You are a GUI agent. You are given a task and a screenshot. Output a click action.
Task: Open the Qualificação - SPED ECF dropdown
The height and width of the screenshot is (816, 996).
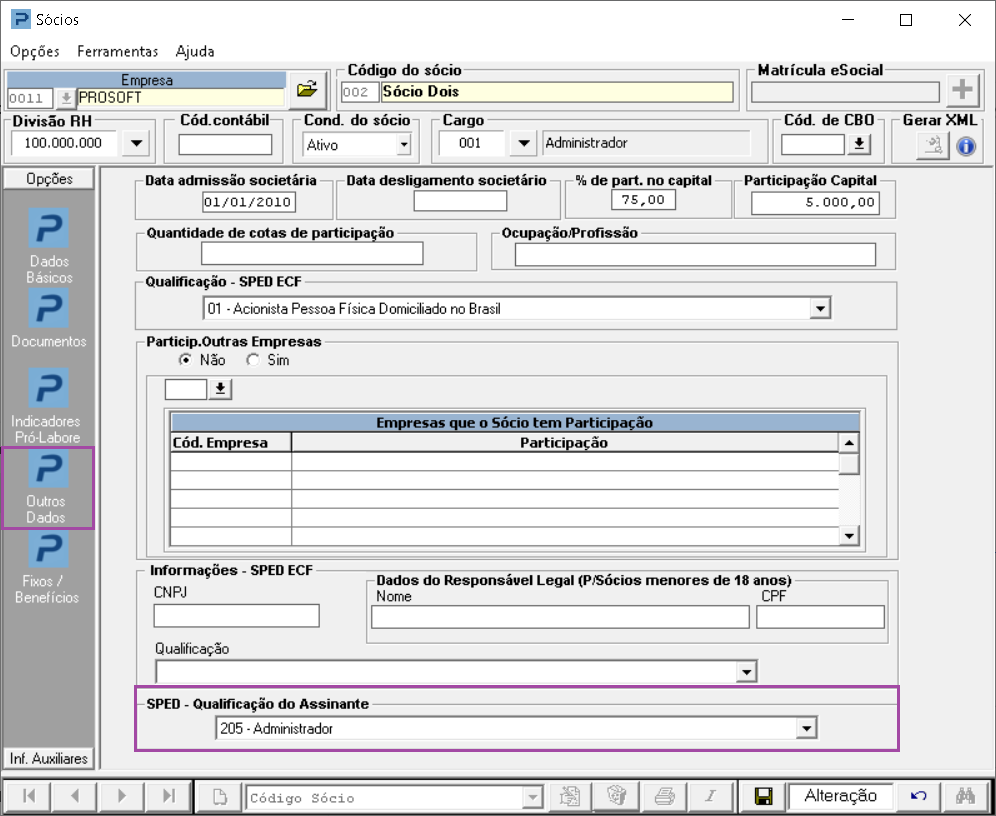point(820,309)
